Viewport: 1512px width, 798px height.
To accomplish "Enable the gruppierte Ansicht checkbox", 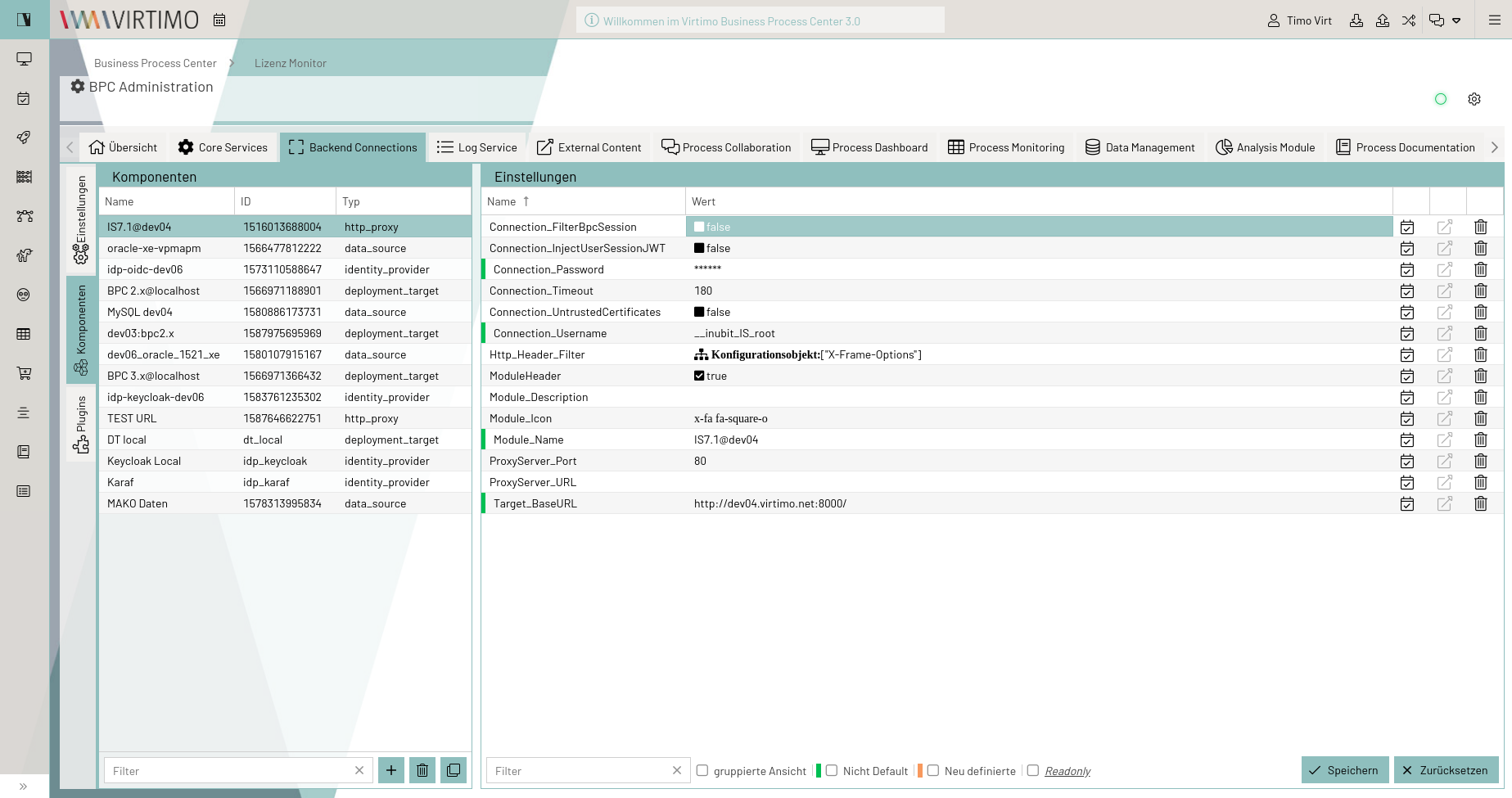I will (702, 770).
